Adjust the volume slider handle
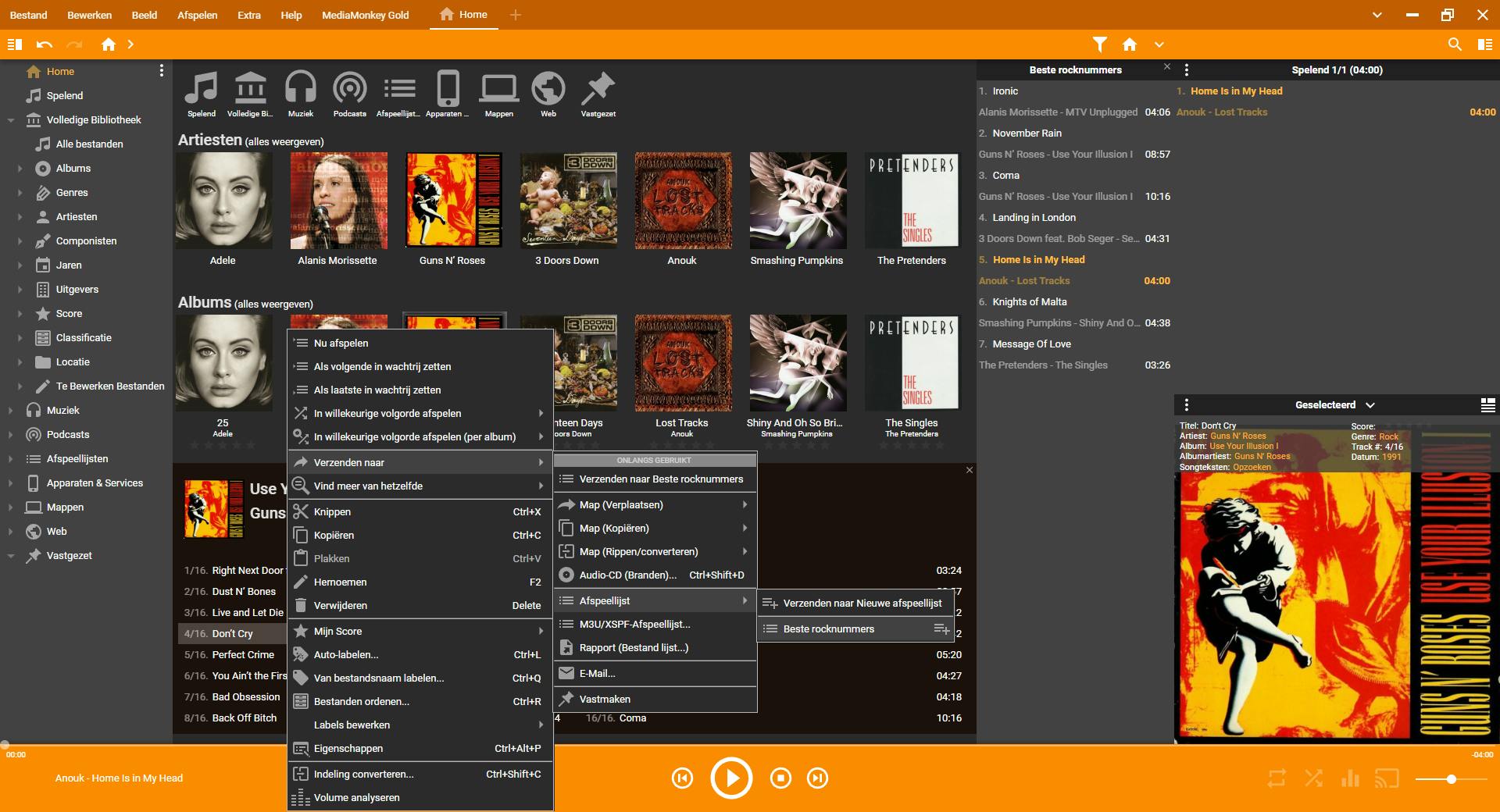The height and width of the screenshot is (812, 1500). coord(1451,779)
